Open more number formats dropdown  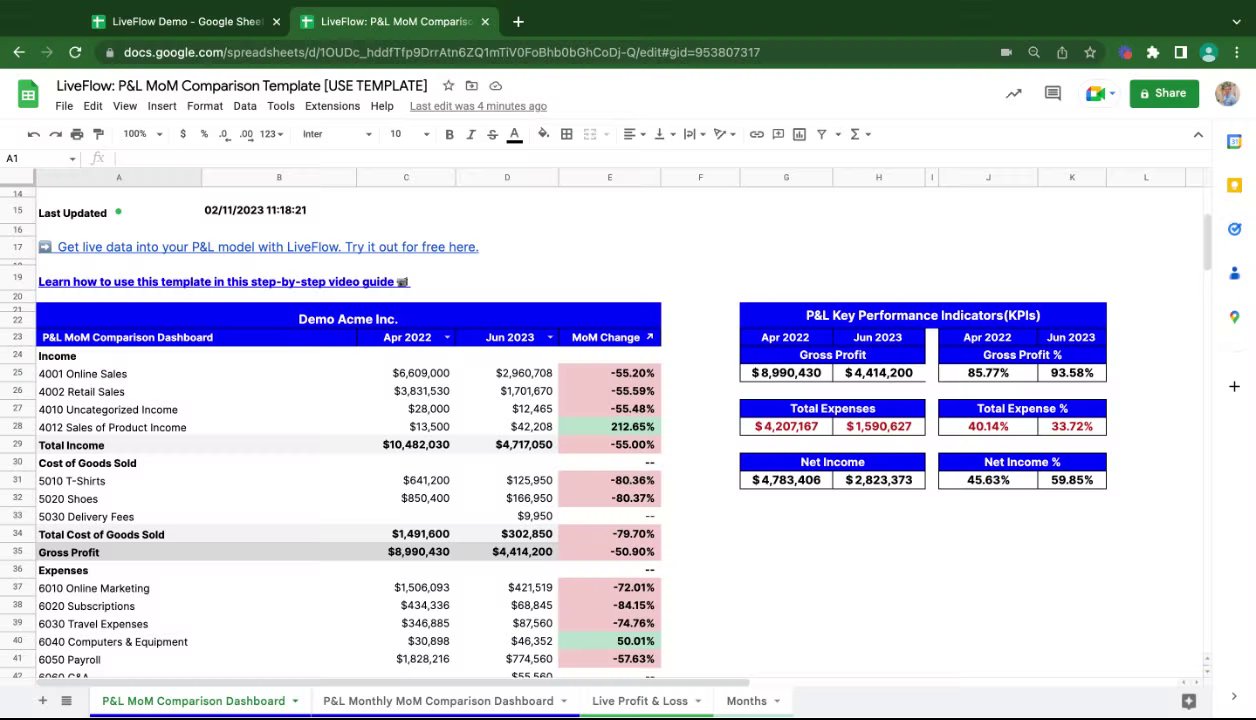click(272, 134)
